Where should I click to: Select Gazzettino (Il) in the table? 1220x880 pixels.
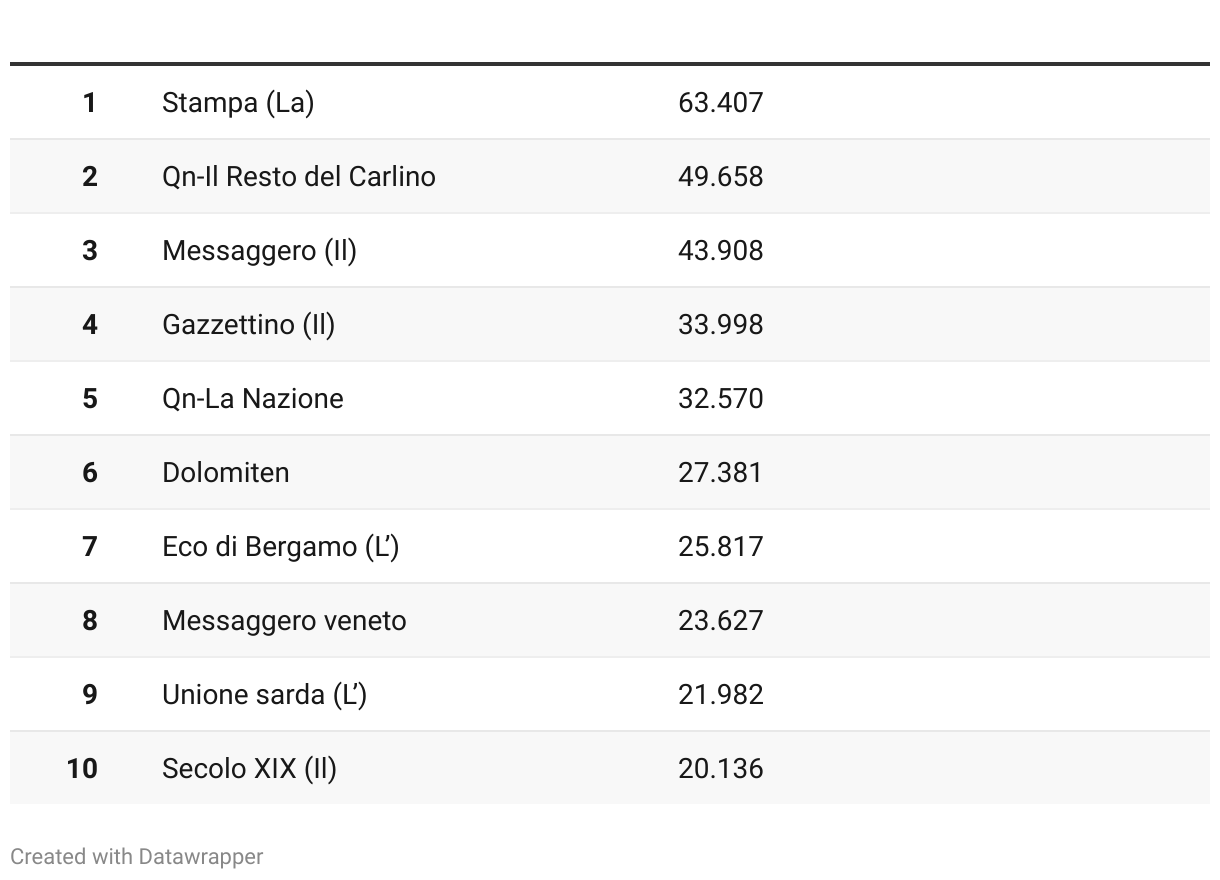point(248,324)
